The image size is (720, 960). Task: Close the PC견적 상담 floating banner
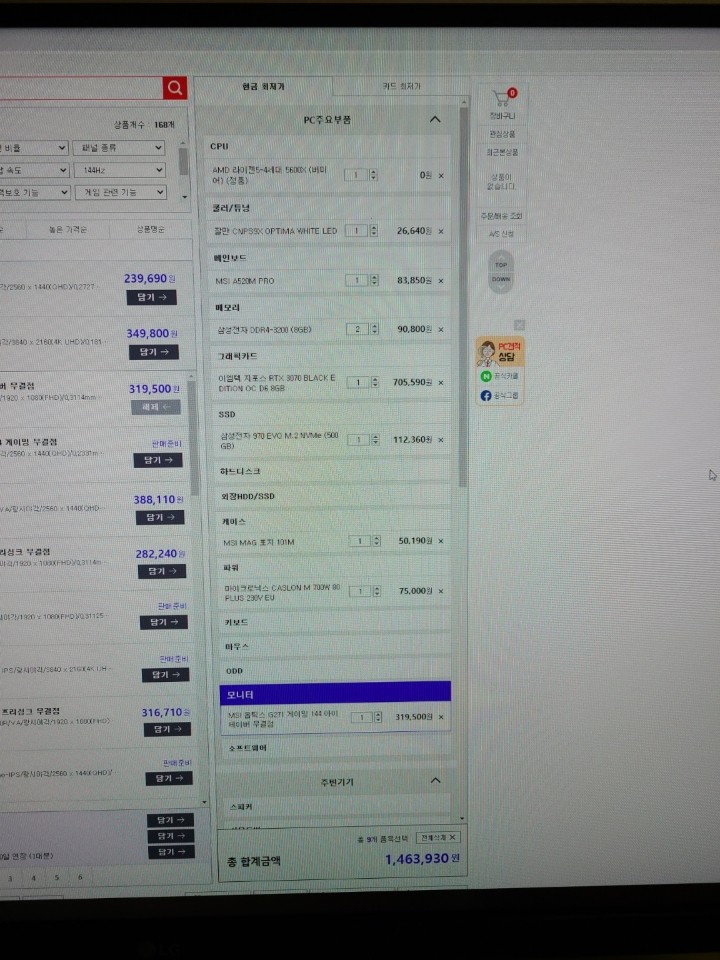click(x=520, y=325)
